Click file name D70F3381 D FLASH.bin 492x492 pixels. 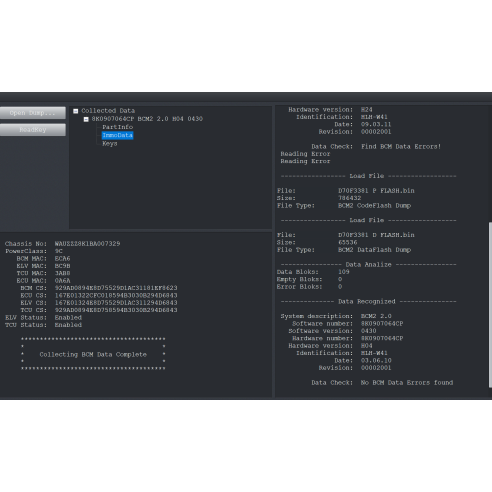[376, 235]
